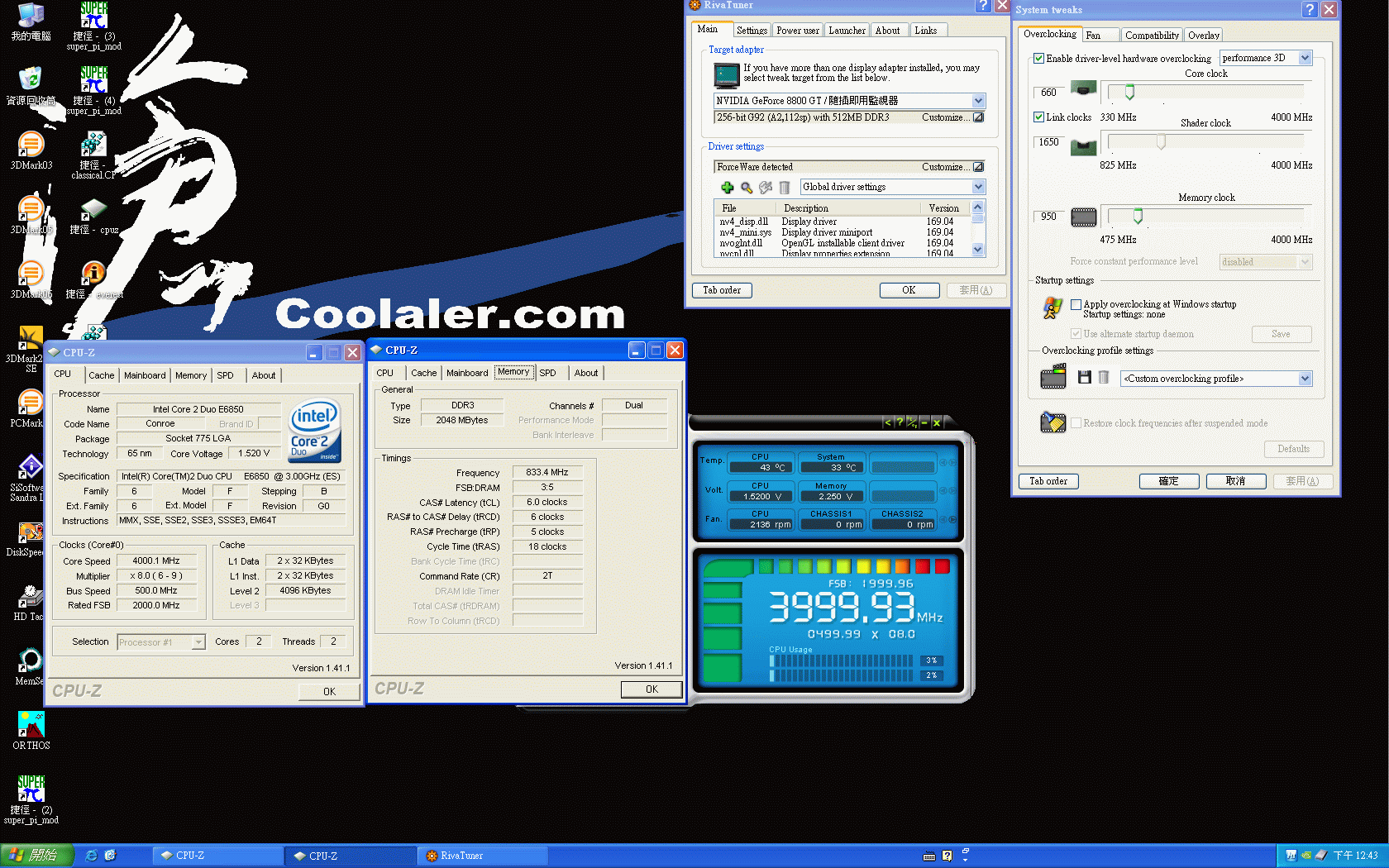Toggle Enable driver-level hardware overclocking checkbox

coord(1038,59)
